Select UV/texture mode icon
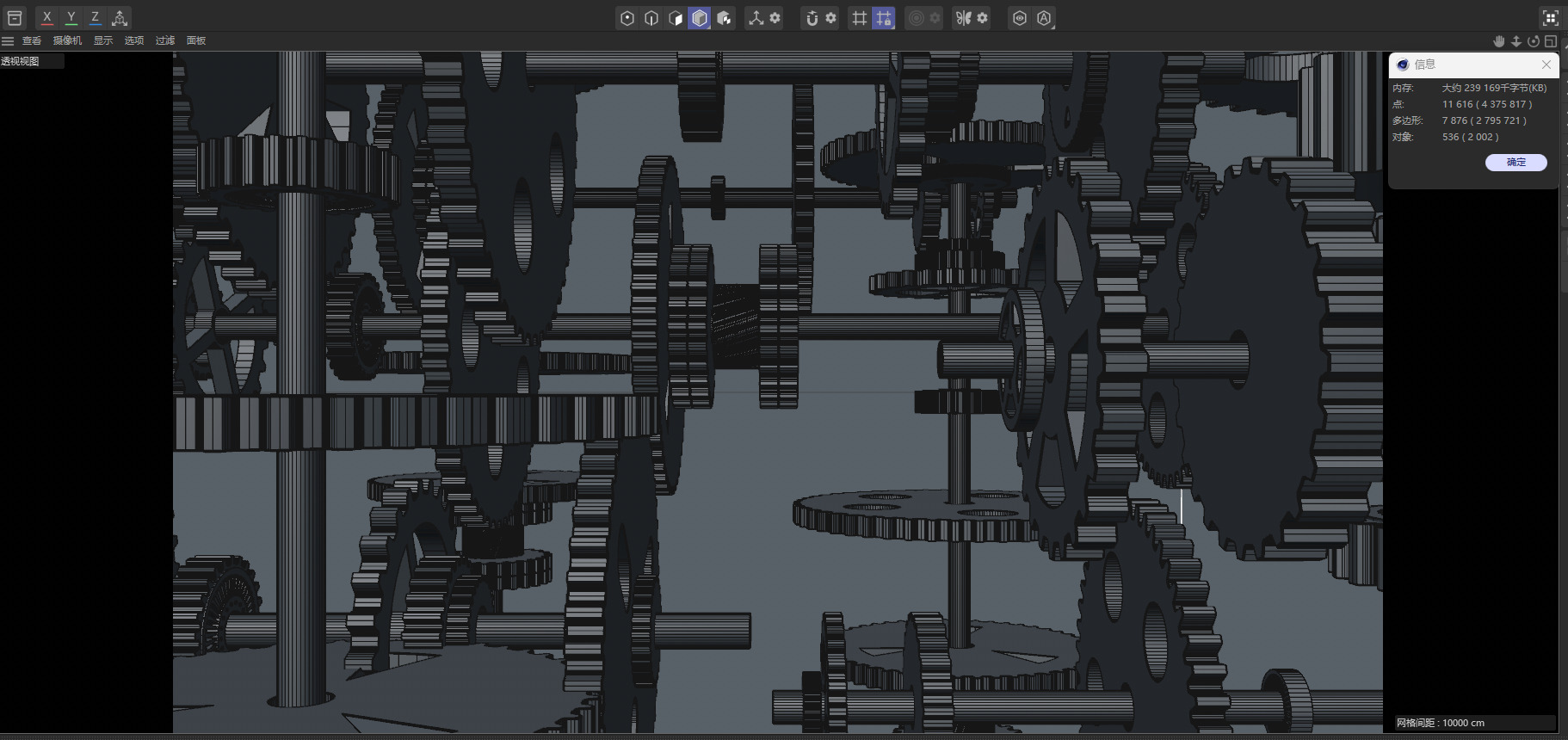The image size is (1568, 740). point(724,18)
